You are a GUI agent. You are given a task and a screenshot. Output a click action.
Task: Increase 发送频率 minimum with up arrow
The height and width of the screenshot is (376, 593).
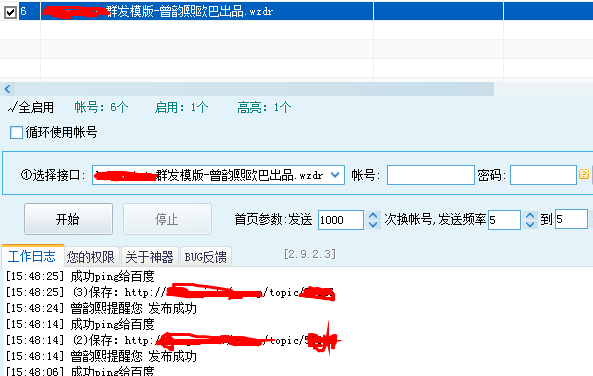click(x=530, y=215)
